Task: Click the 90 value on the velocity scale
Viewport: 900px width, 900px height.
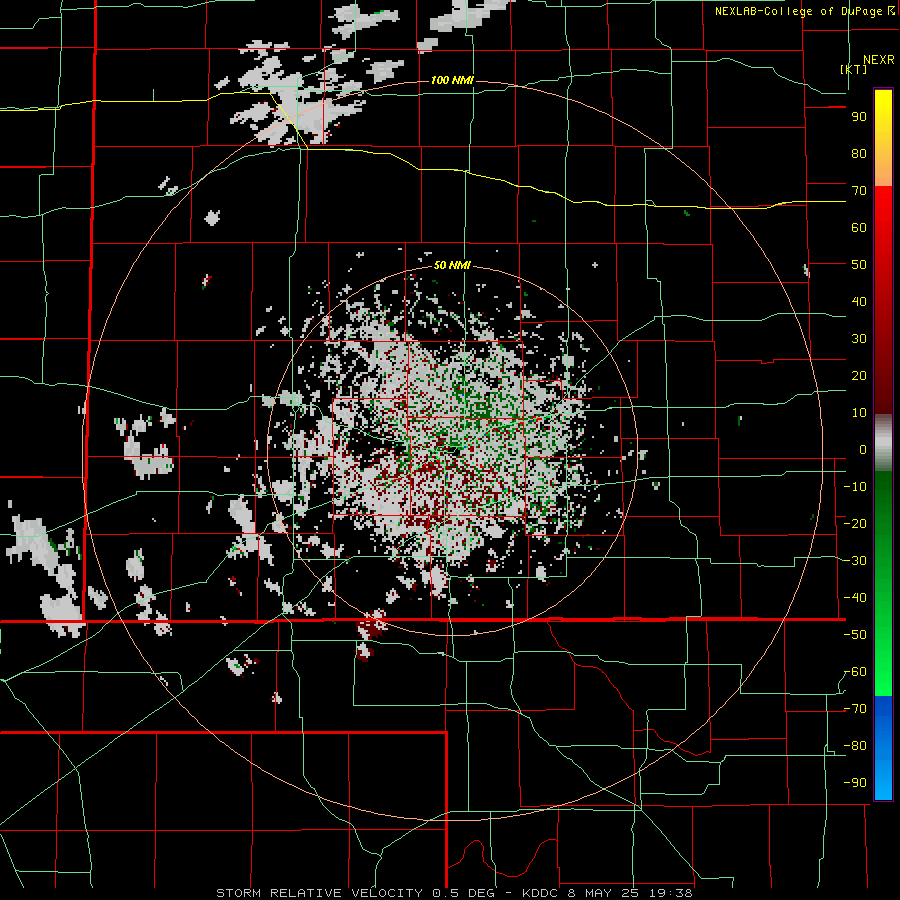Action: point(859,117)
